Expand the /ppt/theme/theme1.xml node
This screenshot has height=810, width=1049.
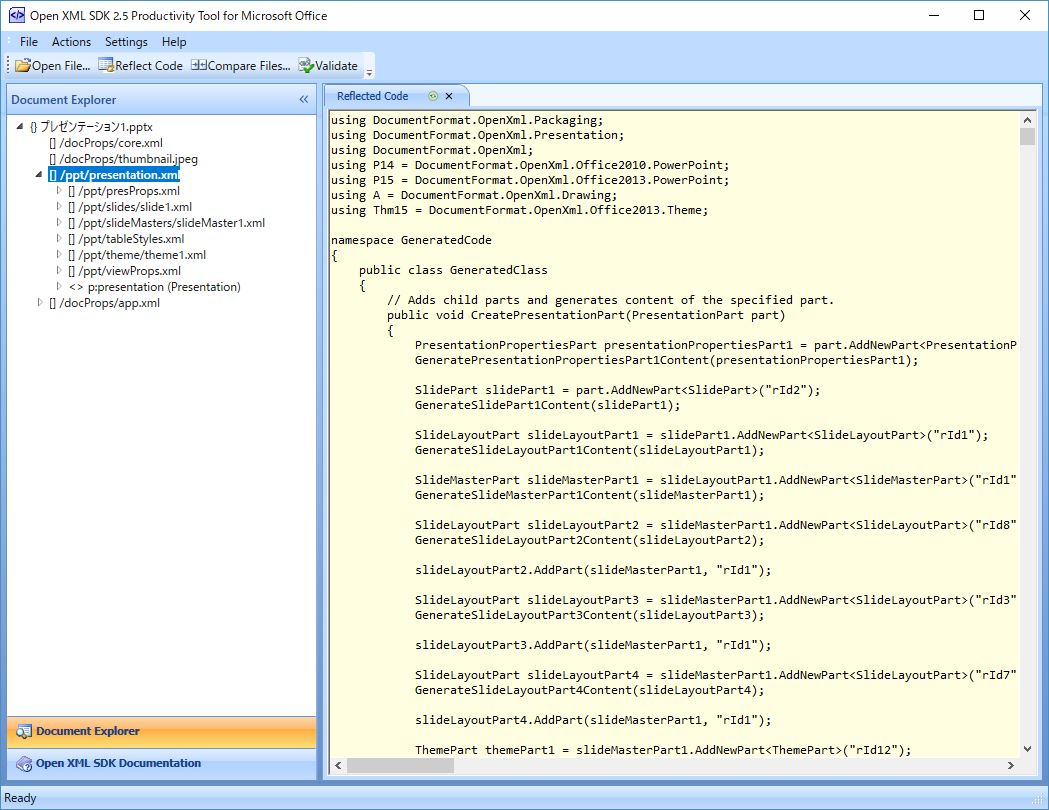(59, 255)
